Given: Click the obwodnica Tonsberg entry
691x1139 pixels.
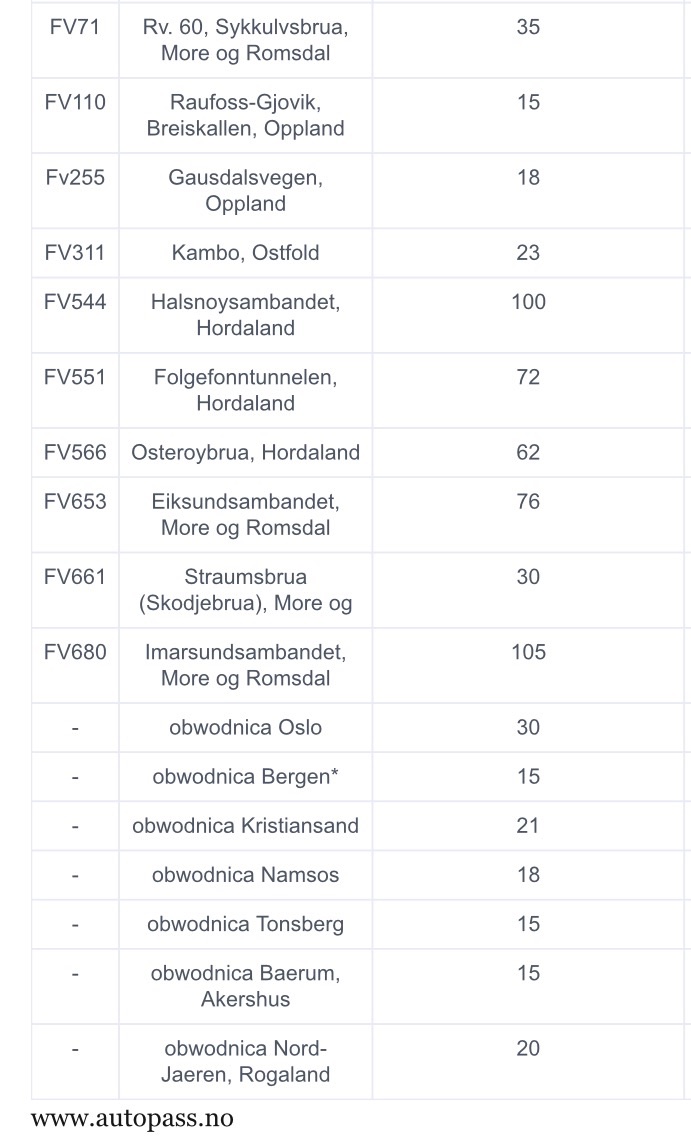Looking at the screenshot, I should point(246,924).
